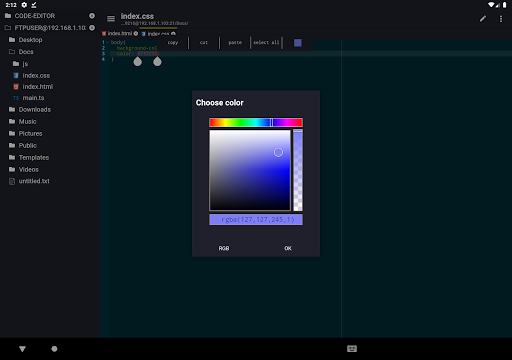Expand the Downloads folder
Viewport: 512px width, 360px height.
(x=30, y=109)
